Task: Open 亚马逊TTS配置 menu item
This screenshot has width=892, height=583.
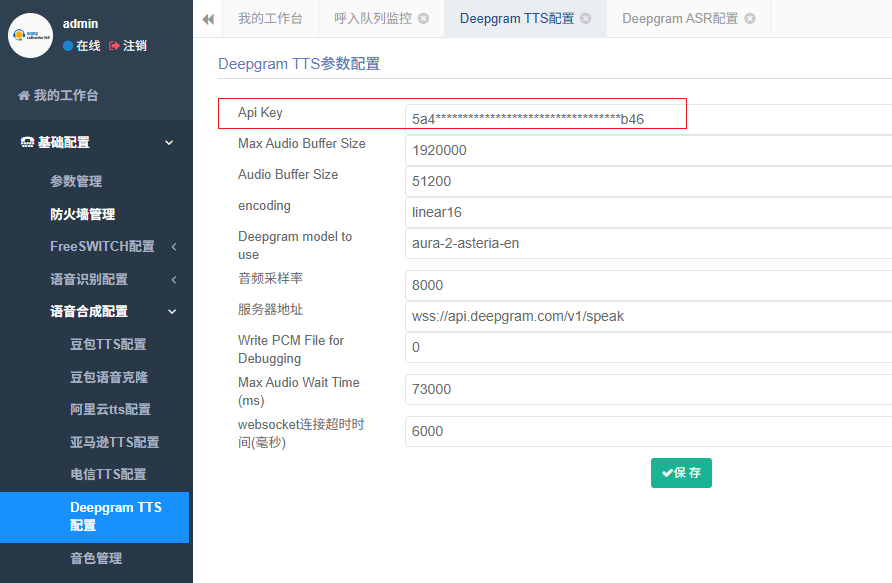Action: (x=114, y=442)
